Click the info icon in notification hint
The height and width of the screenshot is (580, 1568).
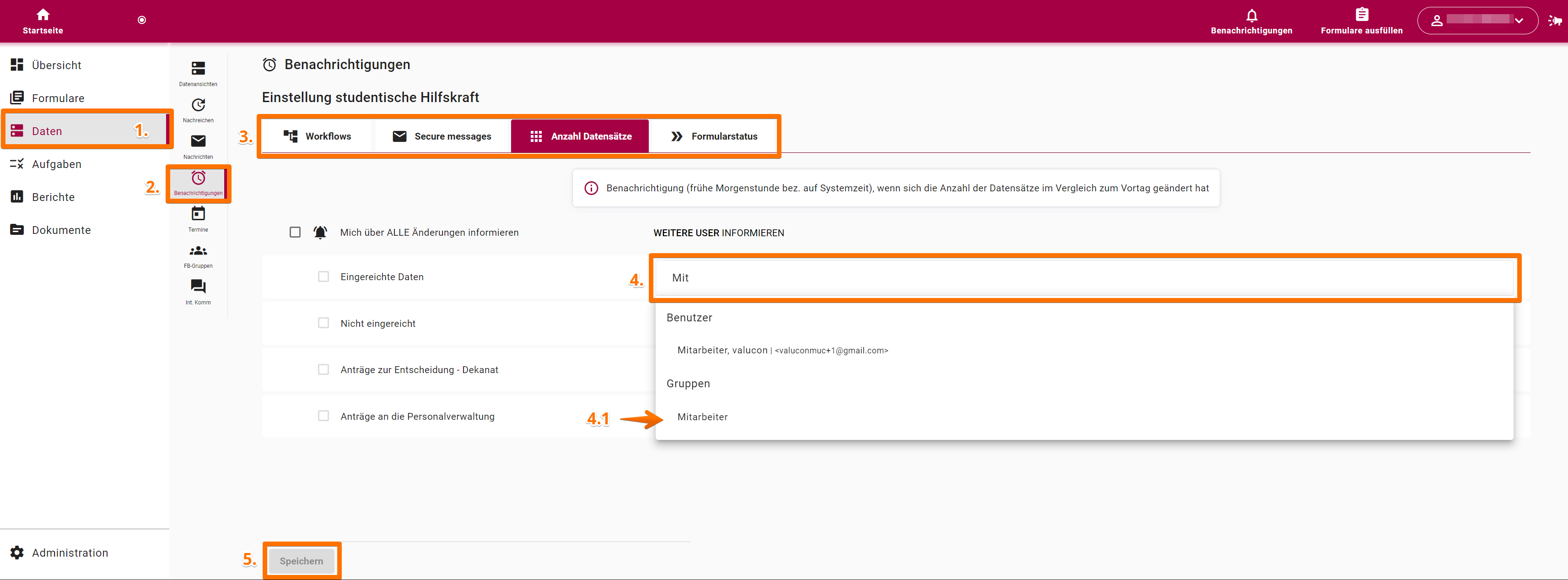pyautogui.click(x=591, y=188)
